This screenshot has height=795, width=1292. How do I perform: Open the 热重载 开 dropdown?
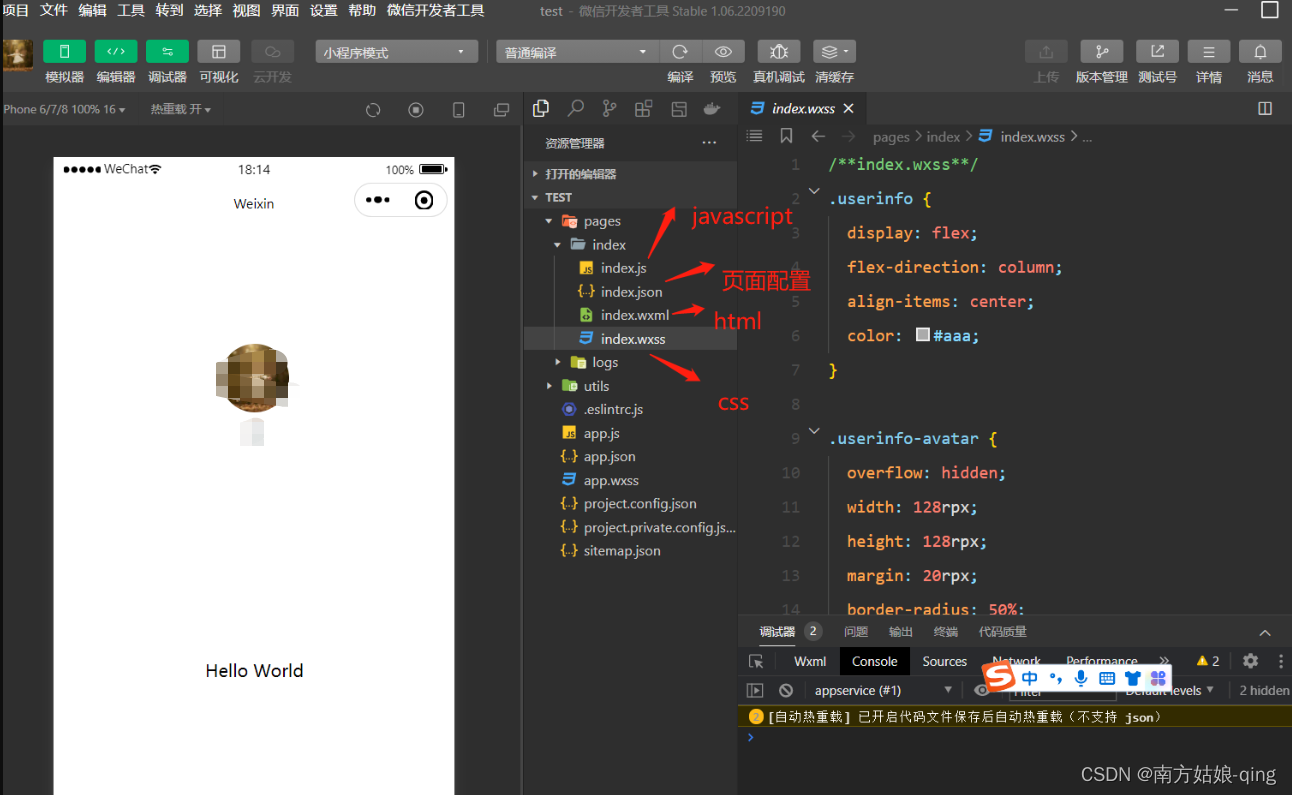[x=181, y=109]
